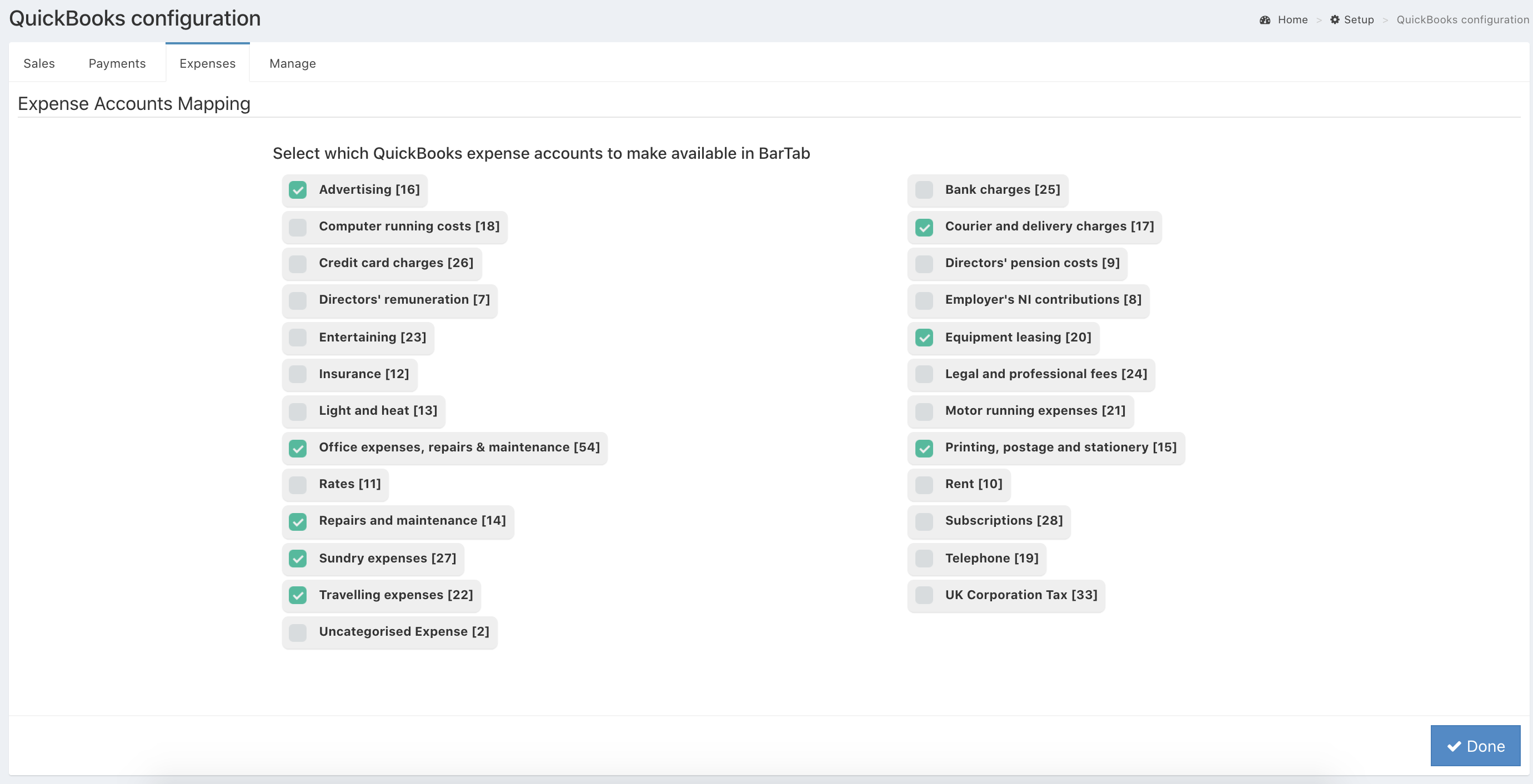Go to Home via breadcrumb link
The height and width of the screenshot is (784, 1533).
point(1292,19)
